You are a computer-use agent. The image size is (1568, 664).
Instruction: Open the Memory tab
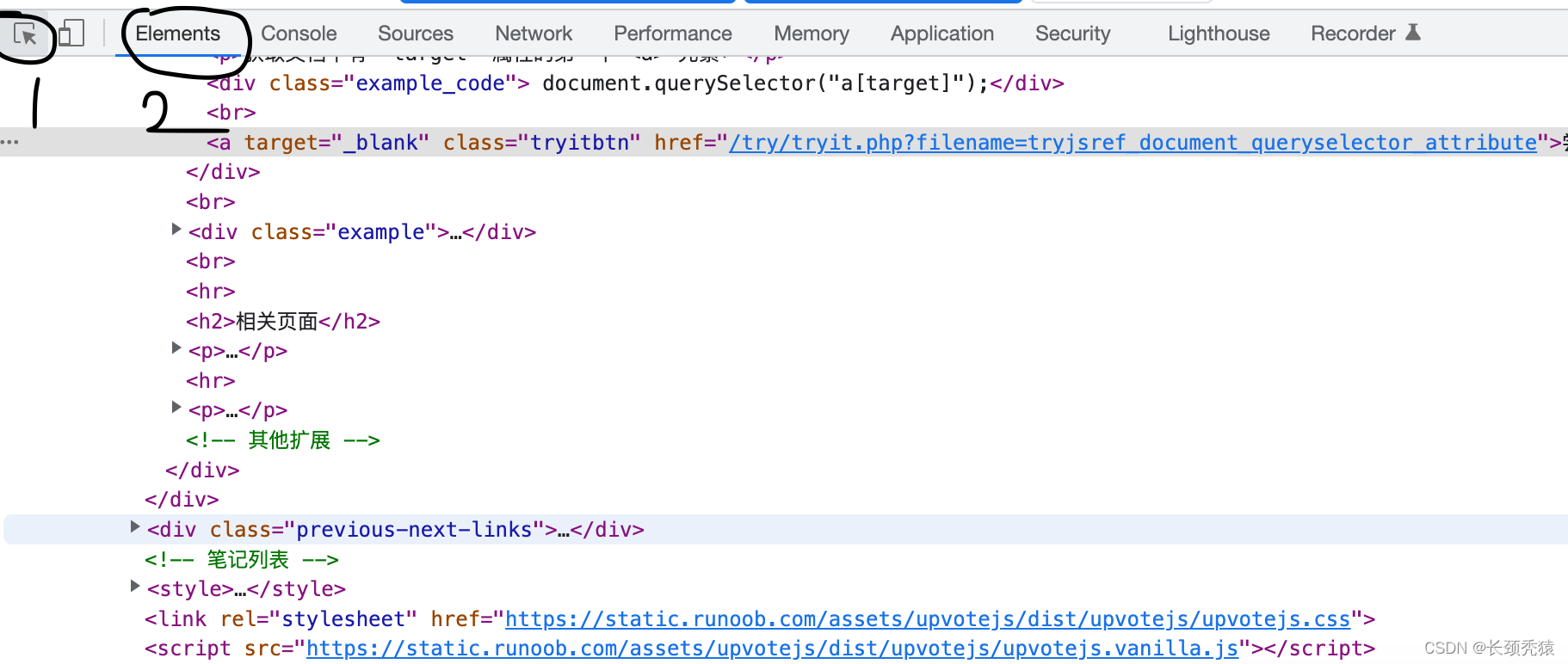coord(812,34)
